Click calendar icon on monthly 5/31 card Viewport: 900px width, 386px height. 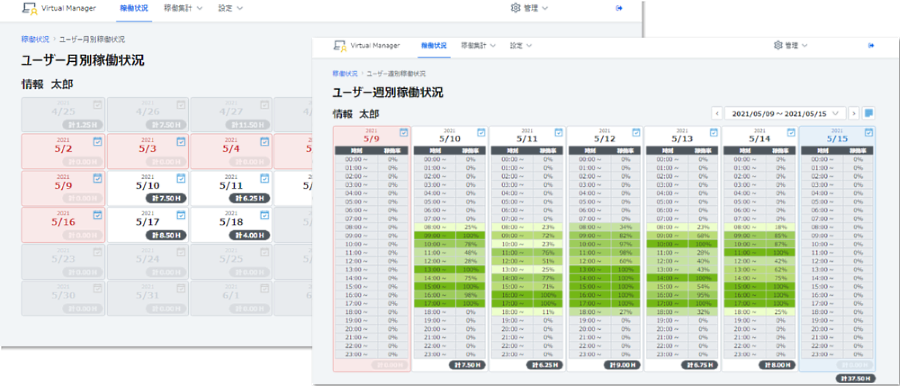[181, 288]
